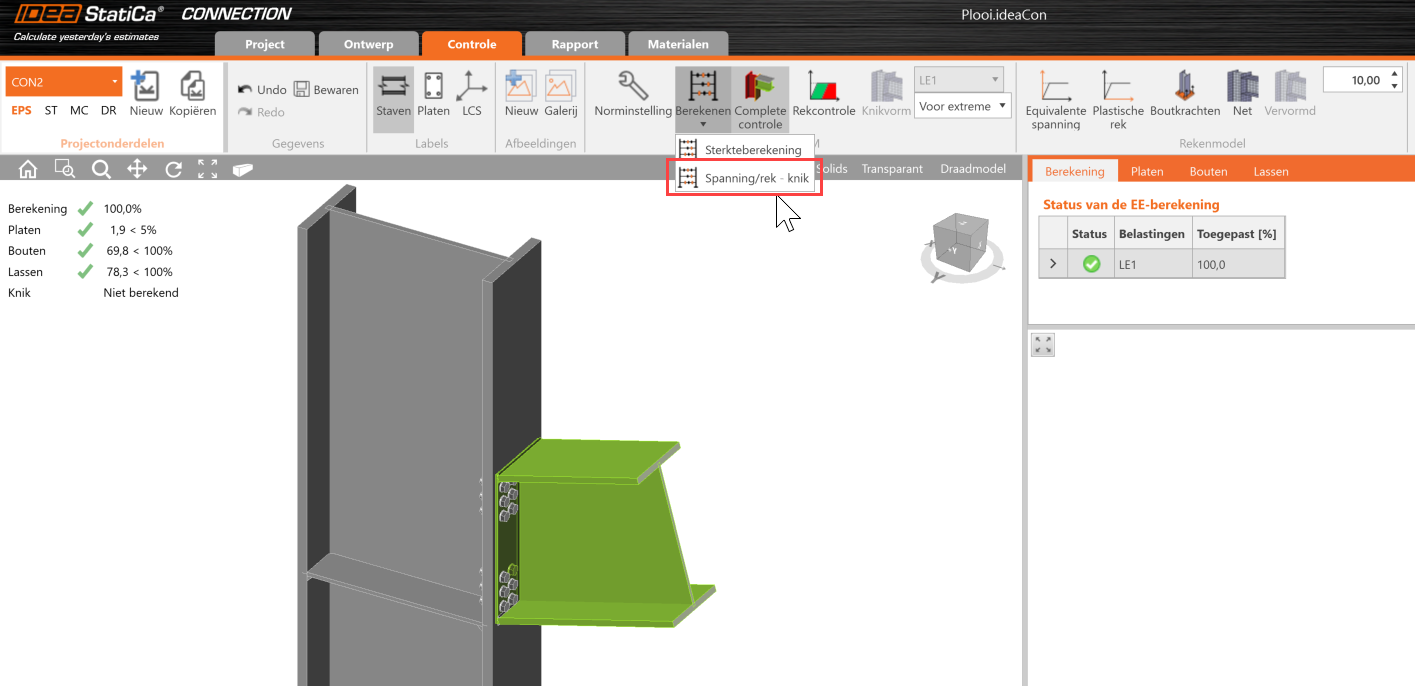1415x686 pixels.
Task: Toggle the Staven labels button
Action: click(x=393, y=87)
